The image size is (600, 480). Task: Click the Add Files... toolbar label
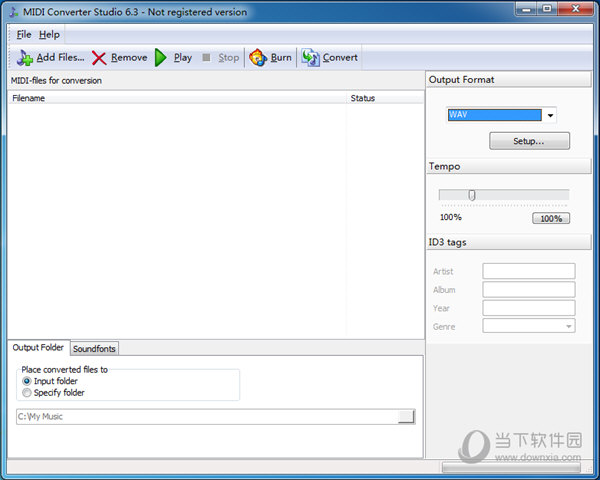click(60, 57)
